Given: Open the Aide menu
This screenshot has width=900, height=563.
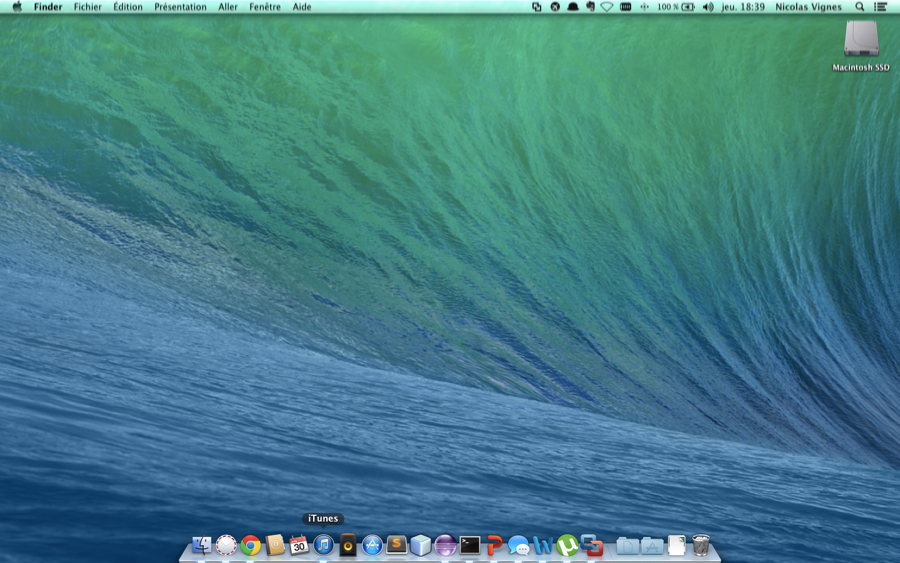Looking at the screenshot, I should [x=302, y=7].
